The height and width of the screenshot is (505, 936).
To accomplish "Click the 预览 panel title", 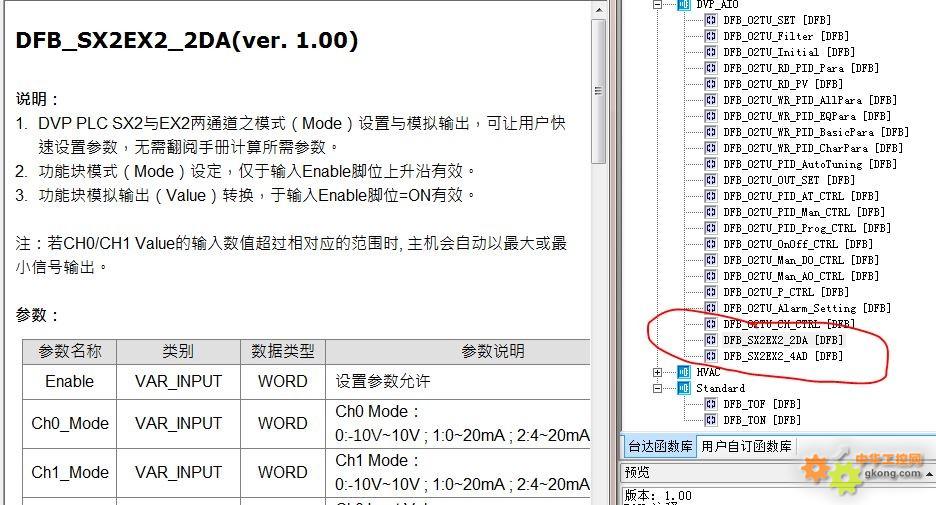I will 636,473.
